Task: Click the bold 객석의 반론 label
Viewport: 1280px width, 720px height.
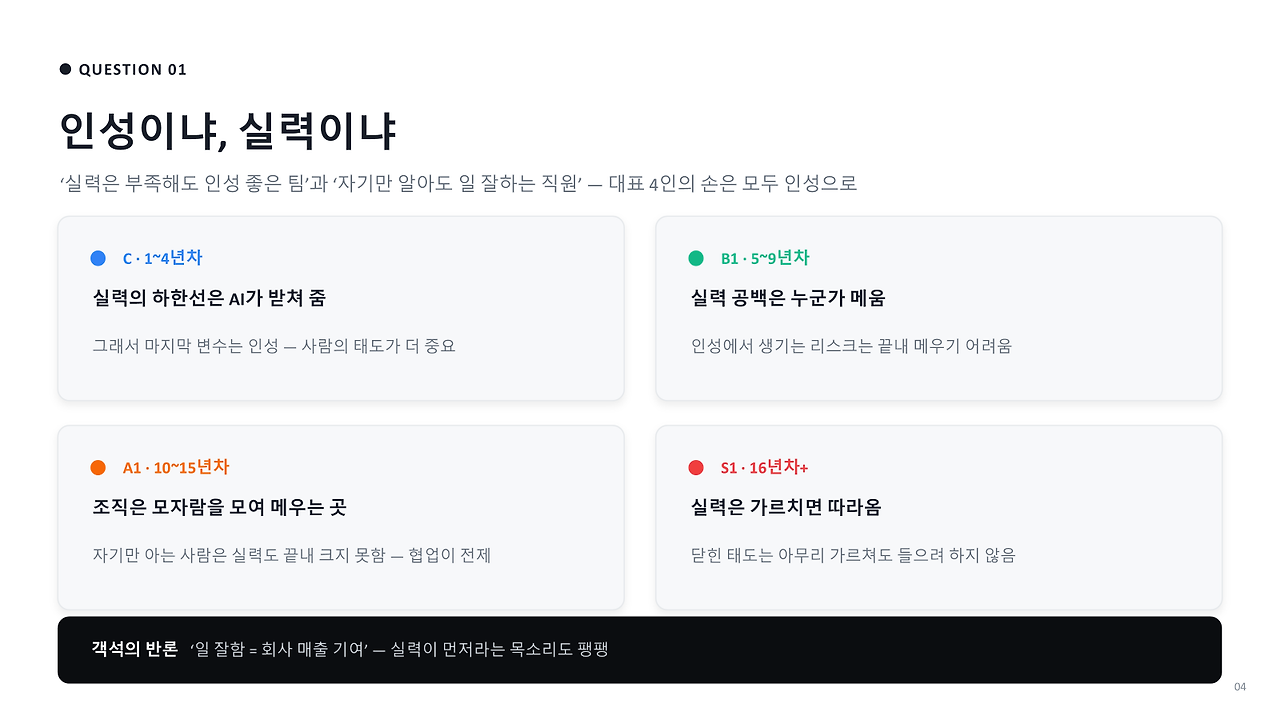Action: coord(134,649)
